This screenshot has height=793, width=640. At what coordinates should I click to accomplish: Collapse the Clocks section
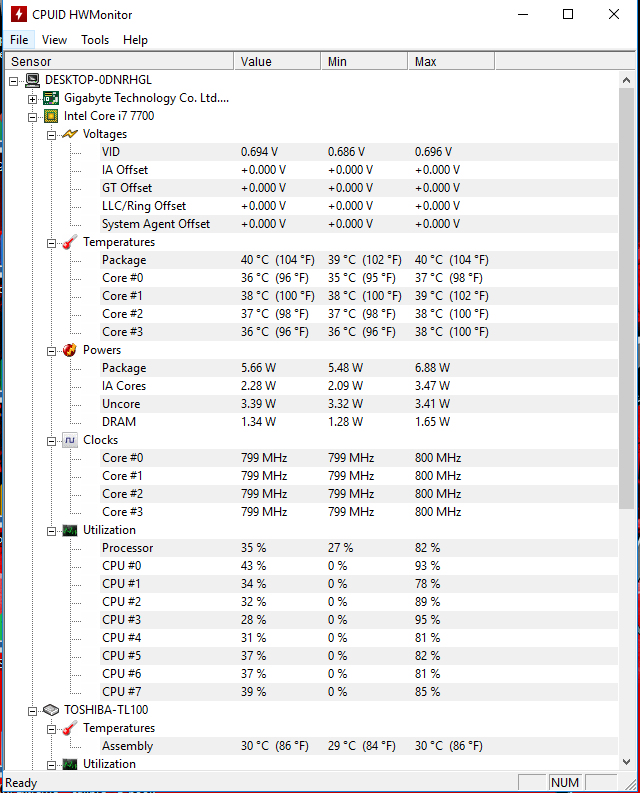[x=51, y=442]
